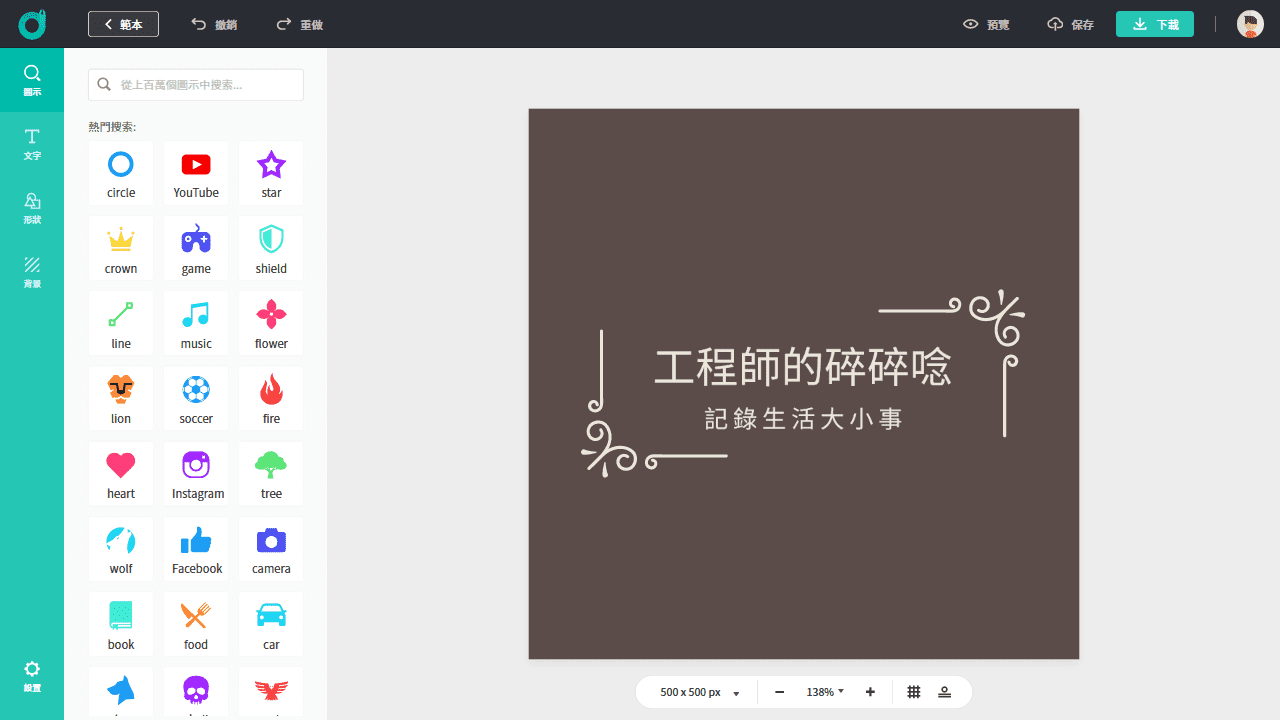Open the 設置 settings panel
1280x720 pixels.
[32, 675]
